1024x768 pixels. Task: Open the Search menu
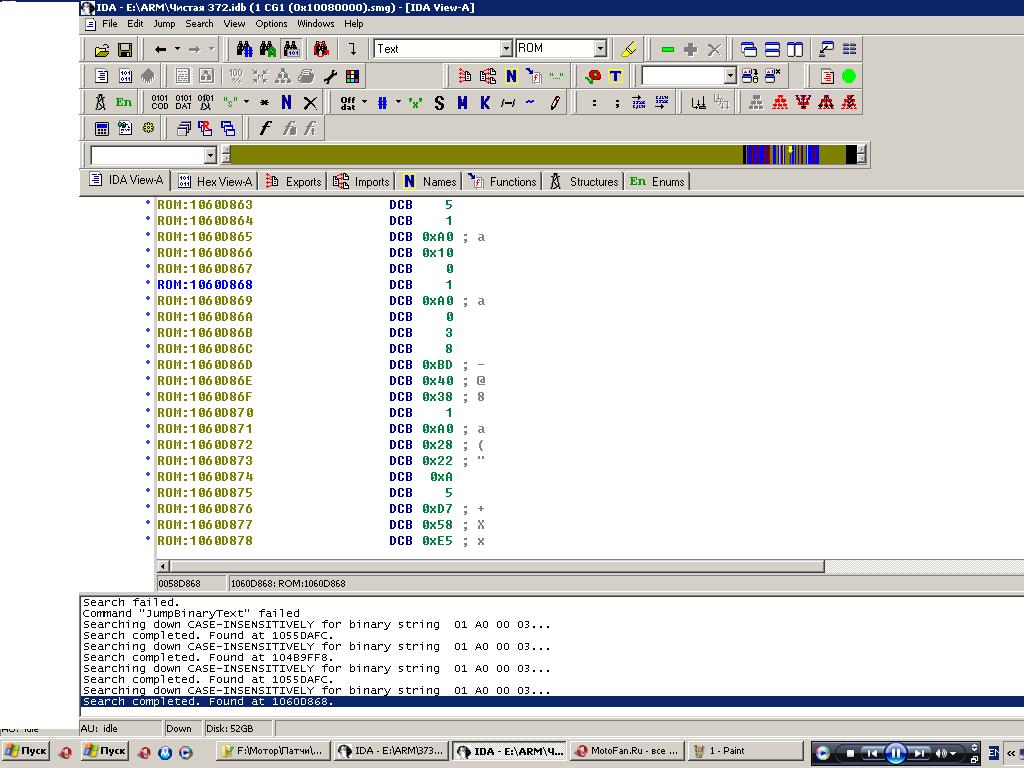click(x=199, y=24)
